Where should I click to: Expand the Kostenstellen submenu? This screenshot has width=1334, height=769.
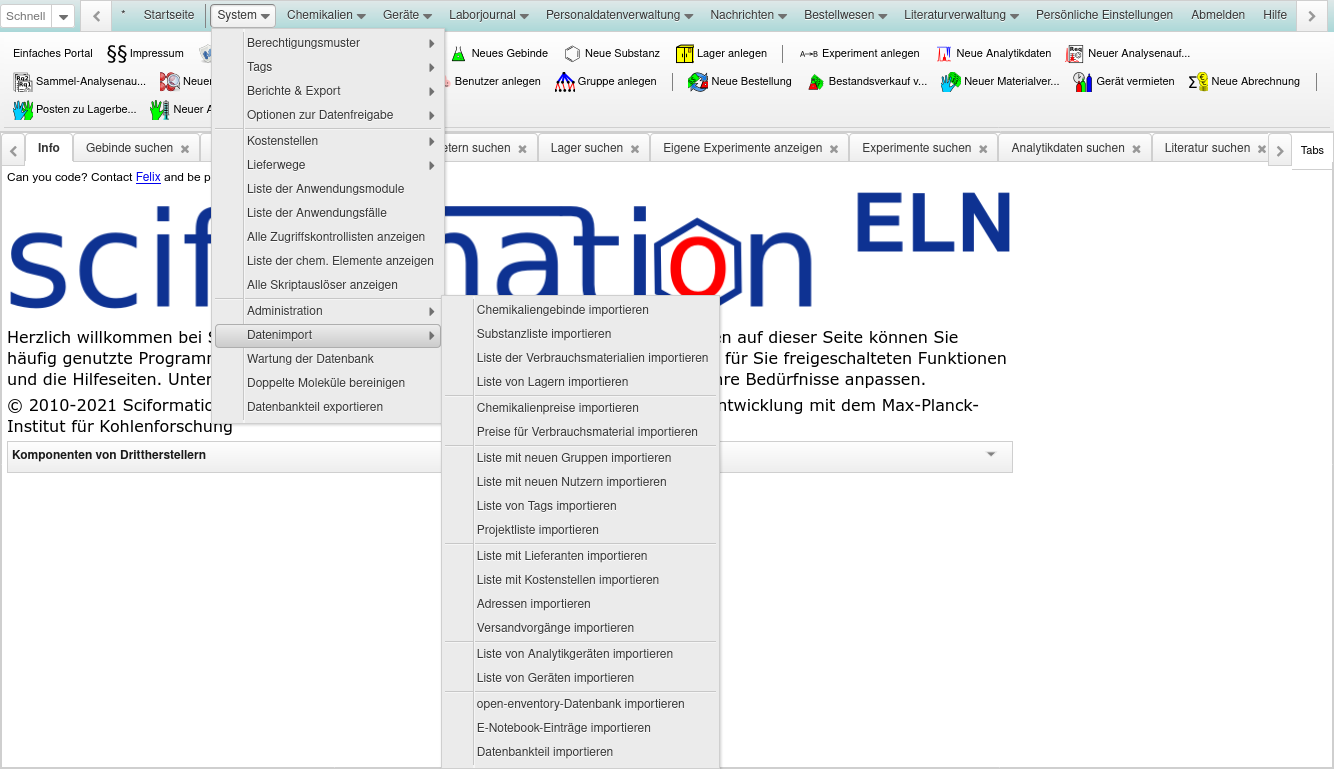point(328,141)
